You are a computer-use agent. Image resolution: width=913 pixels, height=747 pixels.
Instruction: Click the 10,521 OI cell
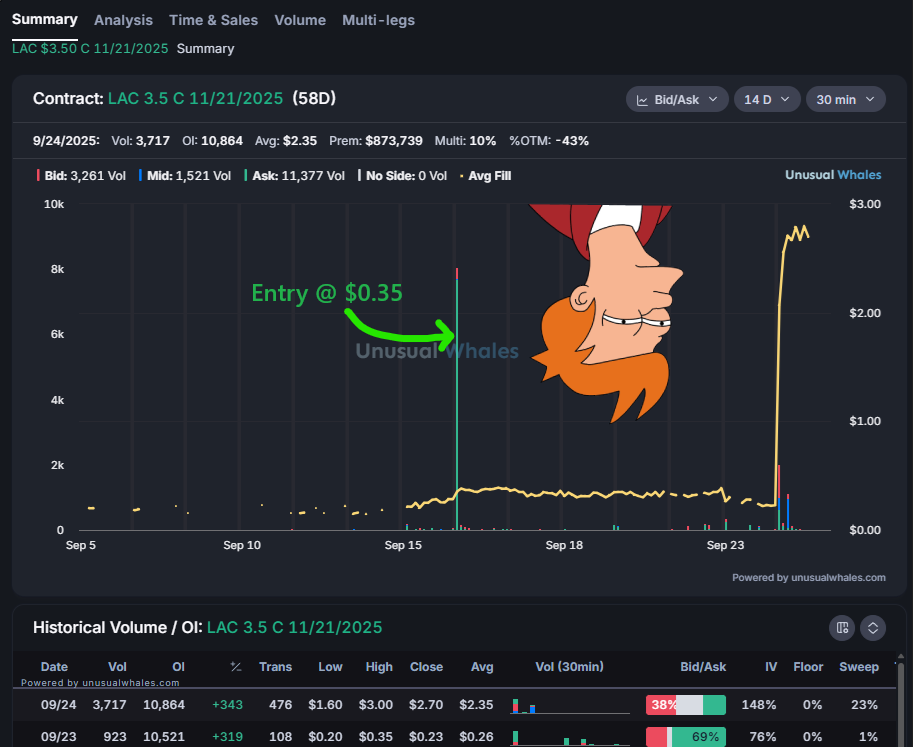(x=164, y=737)
